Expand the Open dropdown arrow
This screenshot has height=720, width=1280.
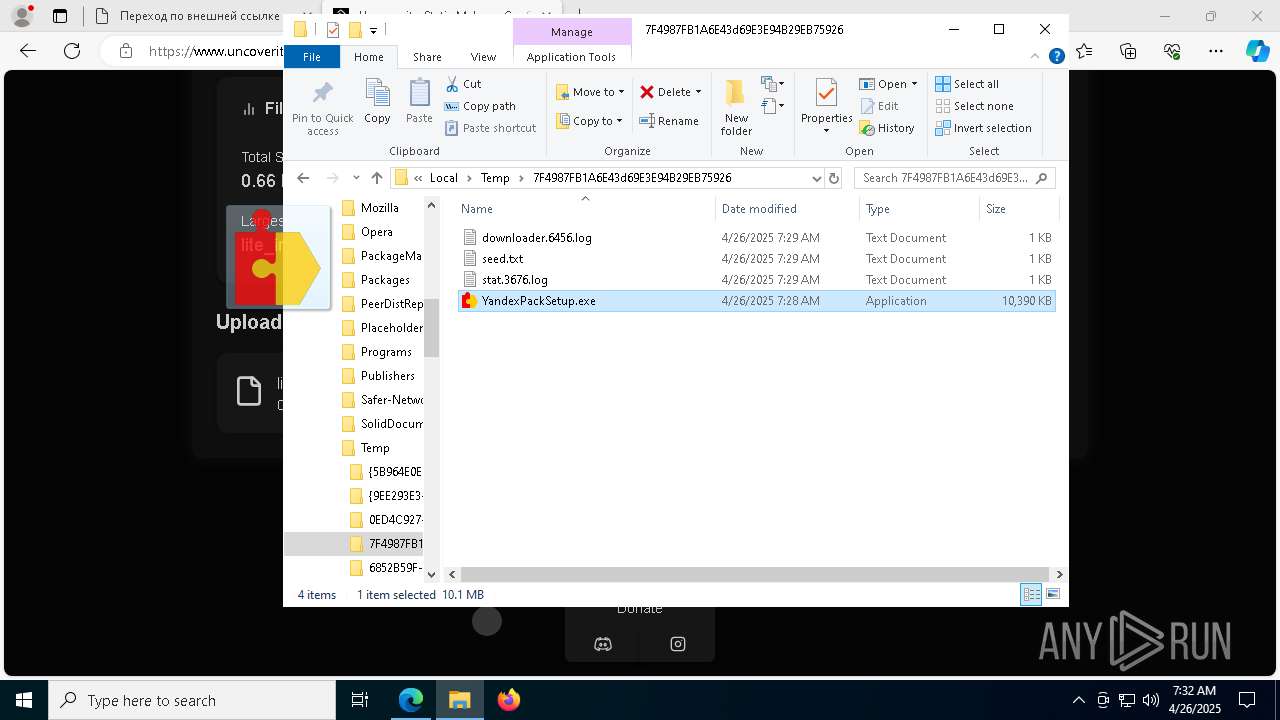(914, 84)
